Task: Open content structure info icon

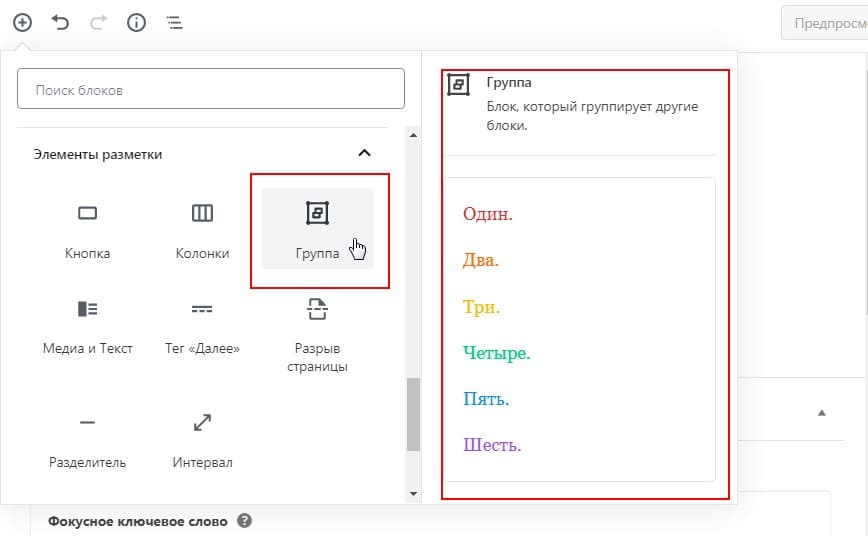Action: tap(136, 23)
